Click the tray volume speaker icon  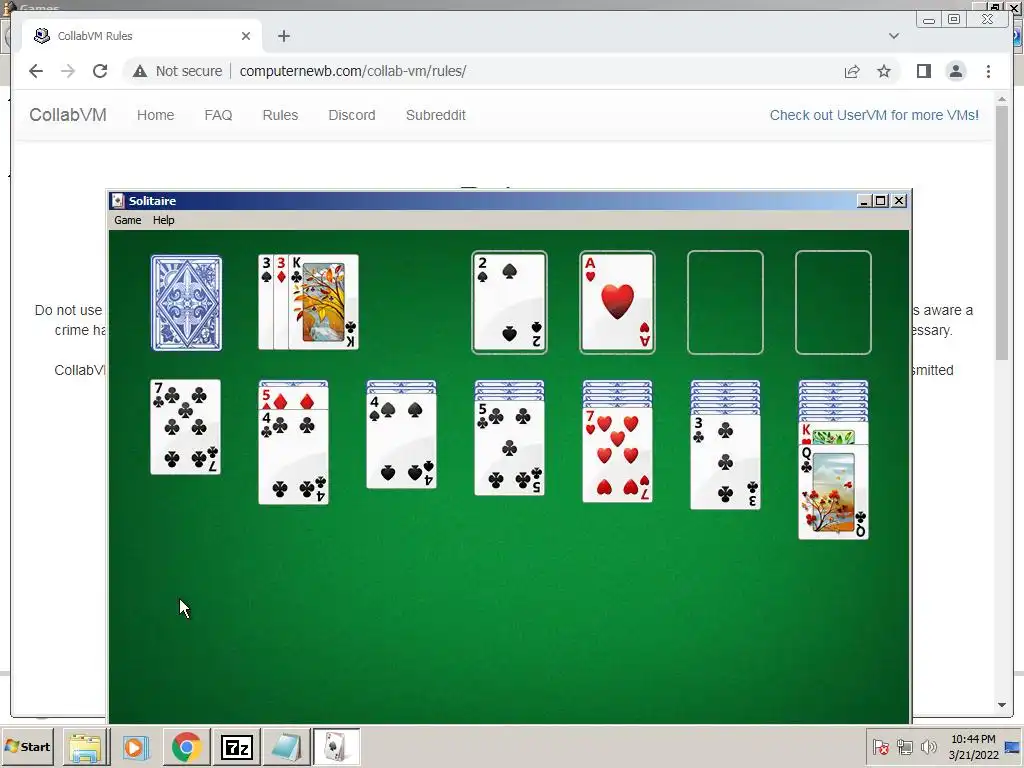(928, 746)
